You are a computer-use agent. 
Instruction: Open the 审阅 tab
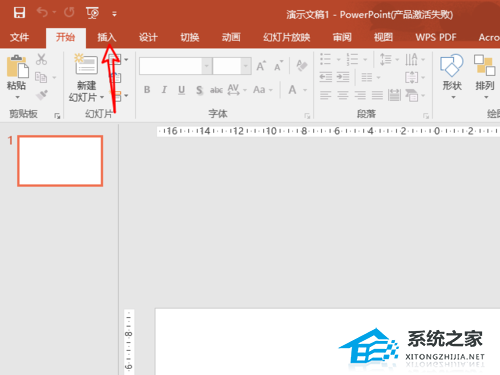[x=342, y=37]
